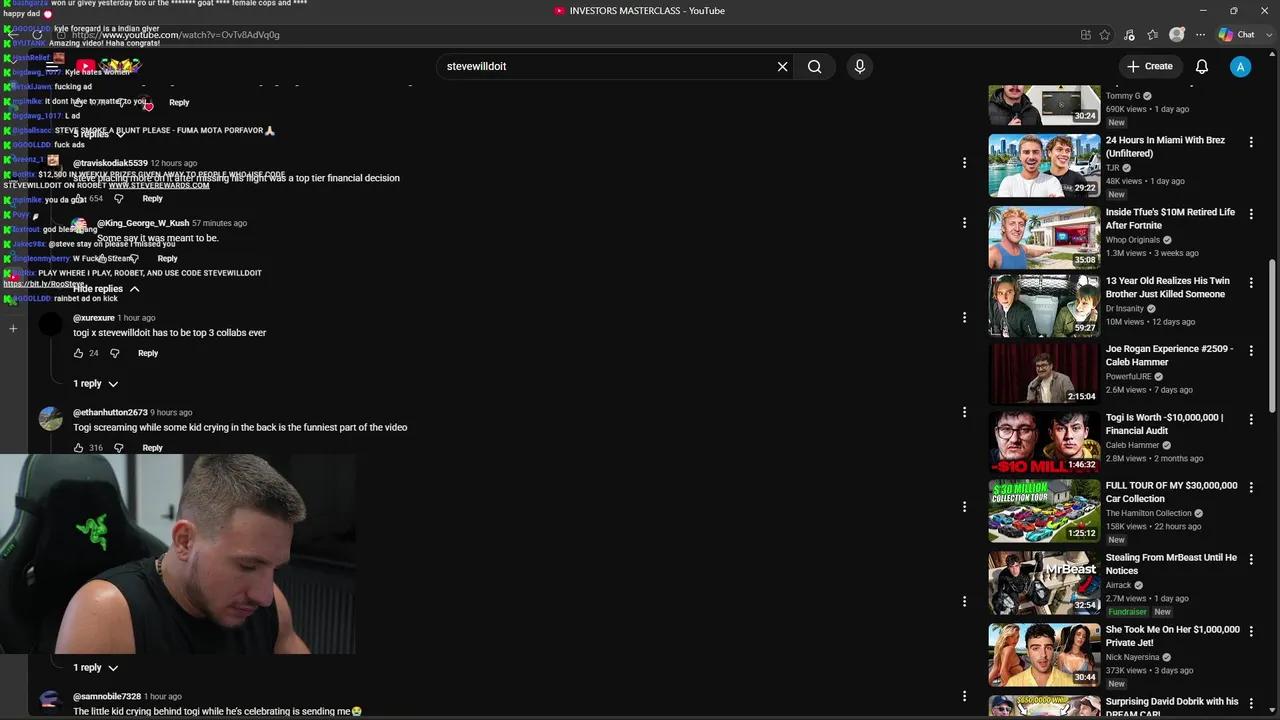This screenshot has height=720, width=1280.
Task: Open '24 Hours In Miami With Brez' thumbnail
Action: (1044, 165)
